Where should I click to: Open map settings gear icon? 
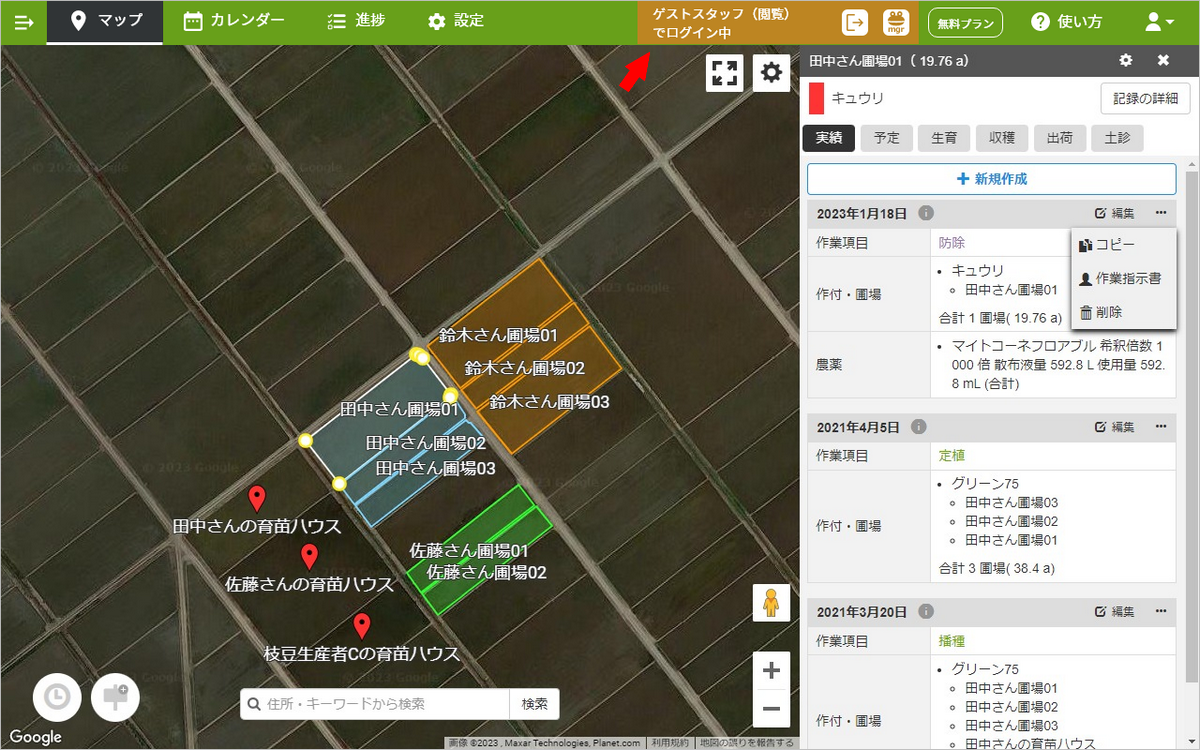coord(771,73)
